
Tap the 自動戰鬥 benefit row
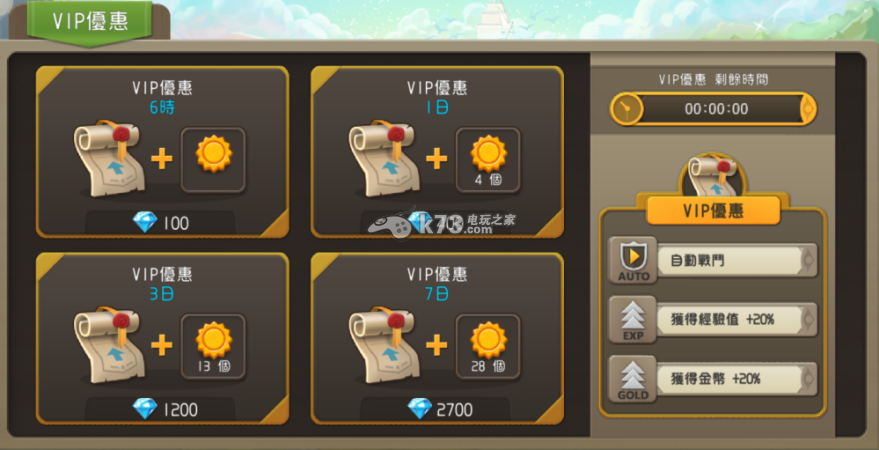[x=737, y=260]
